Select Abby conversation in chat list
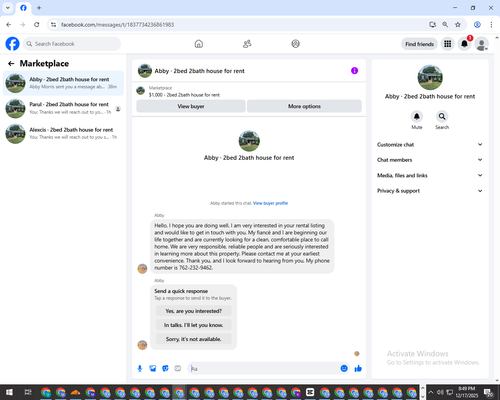The height and width of the screenshot is (400, 500). pos(63,83)
